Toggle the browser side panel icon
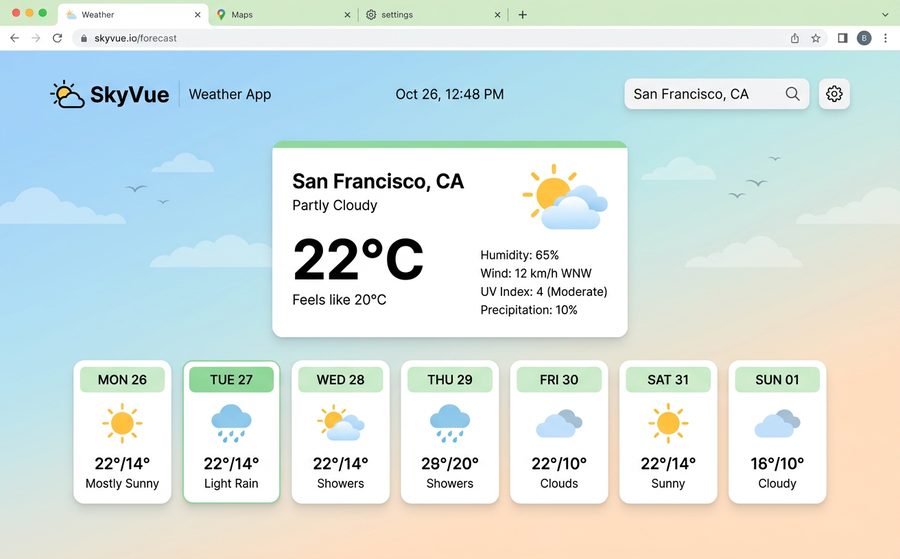Viewport: 900px width, 559px height. click(843, 38)
